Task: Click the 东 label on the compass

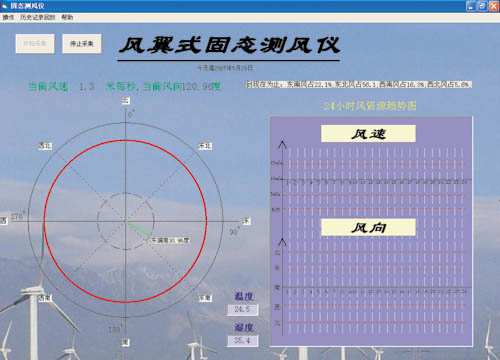Action: [246, 221]
